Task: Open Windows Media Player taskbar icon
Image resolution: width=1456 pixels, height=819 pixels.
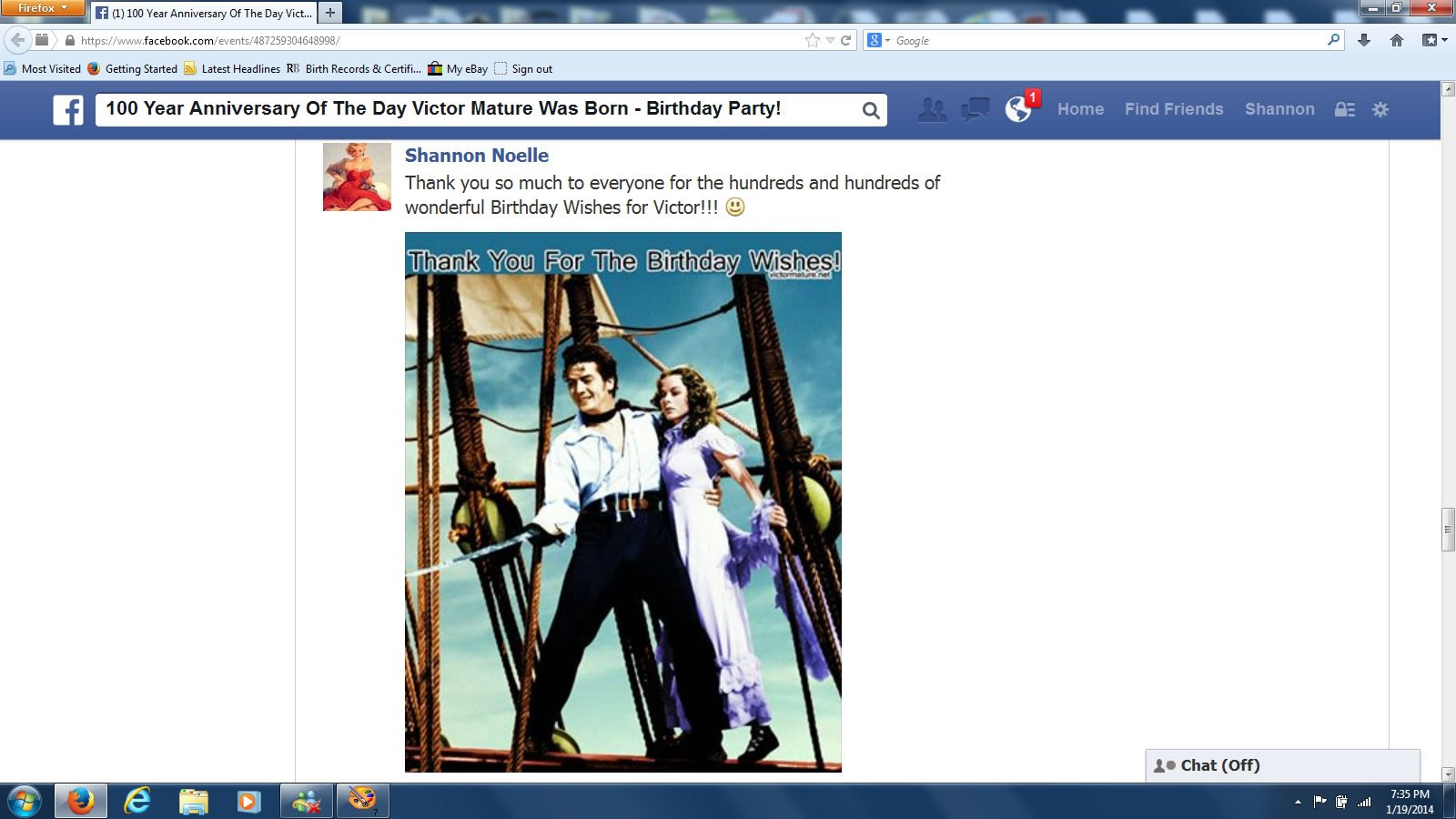Action: [248, 802]
